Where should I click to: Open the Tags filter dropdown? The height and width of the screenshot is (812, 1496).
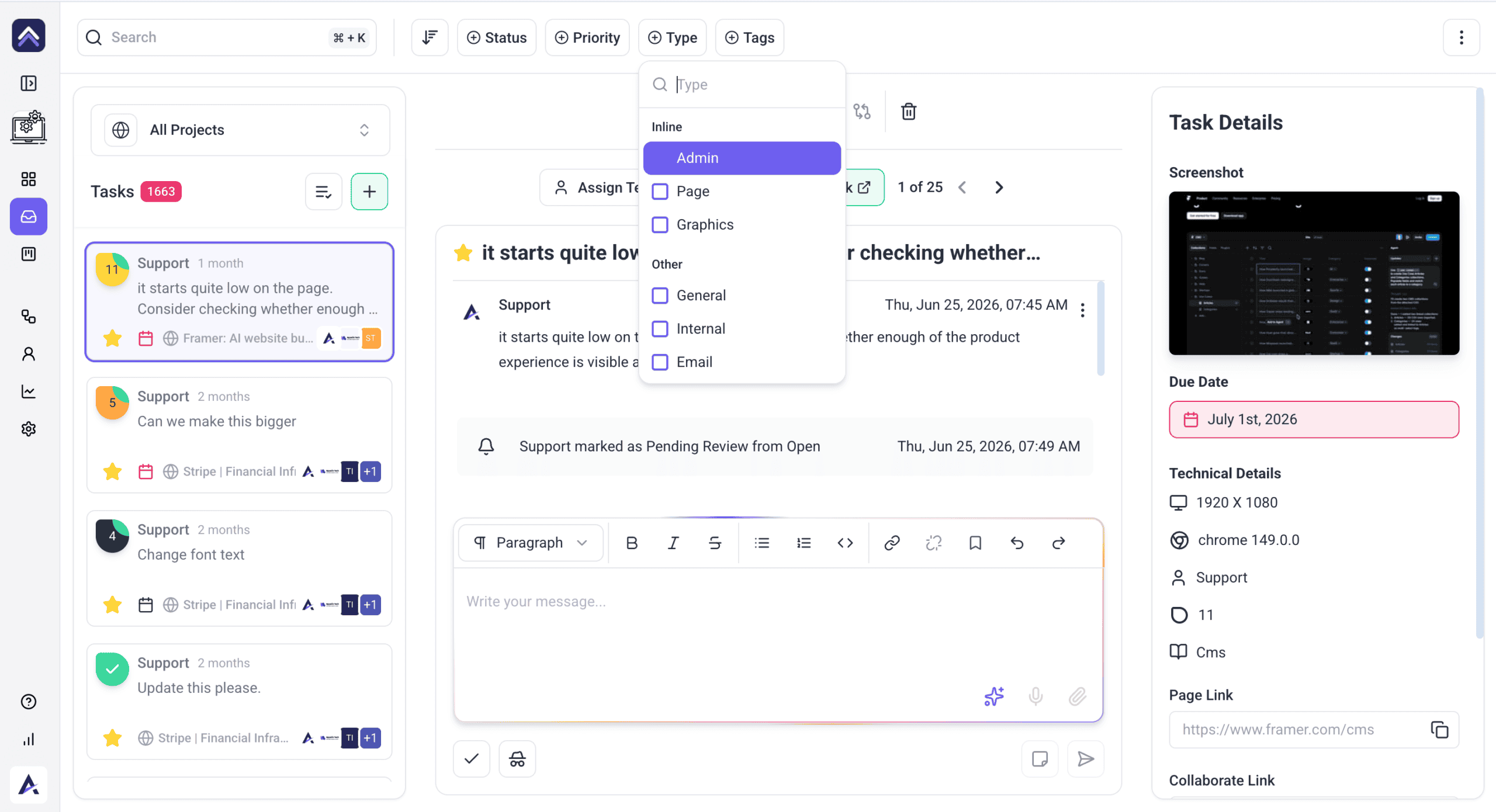tap(750, 37)
